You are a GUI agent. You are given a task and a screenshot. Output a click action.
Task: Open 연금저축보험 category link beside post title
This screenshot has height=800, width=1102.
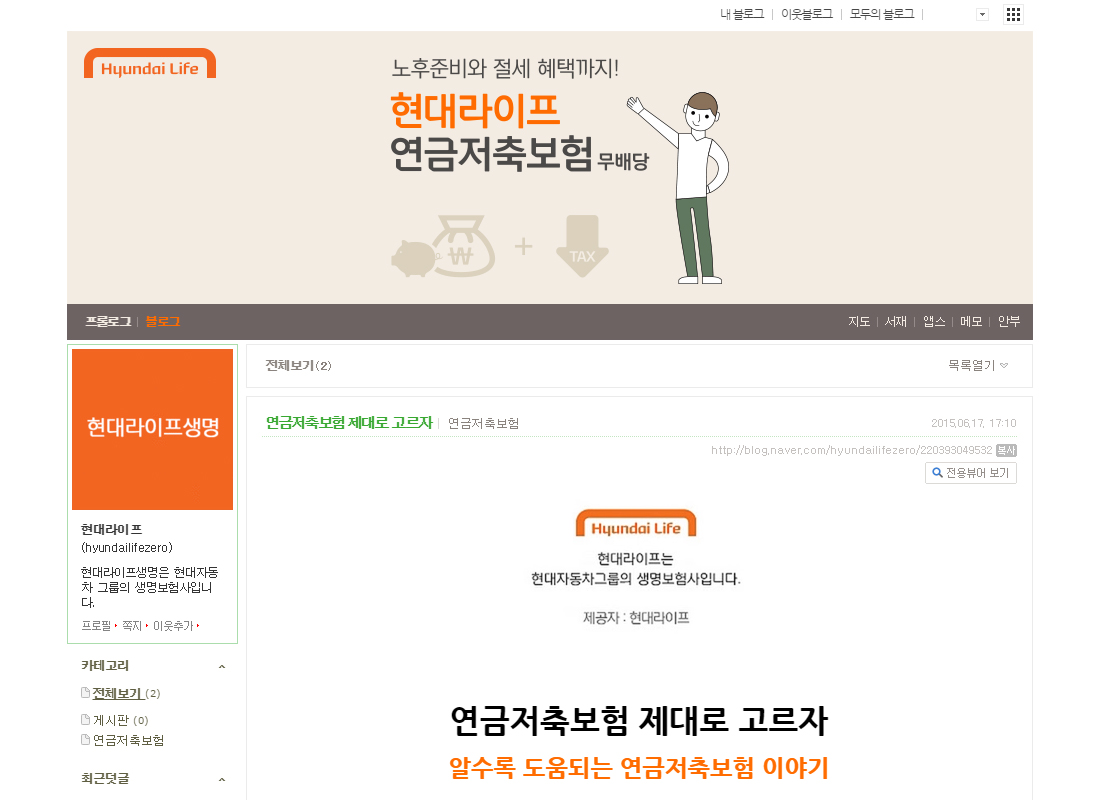pyautogui.click(x=484, y=424)
